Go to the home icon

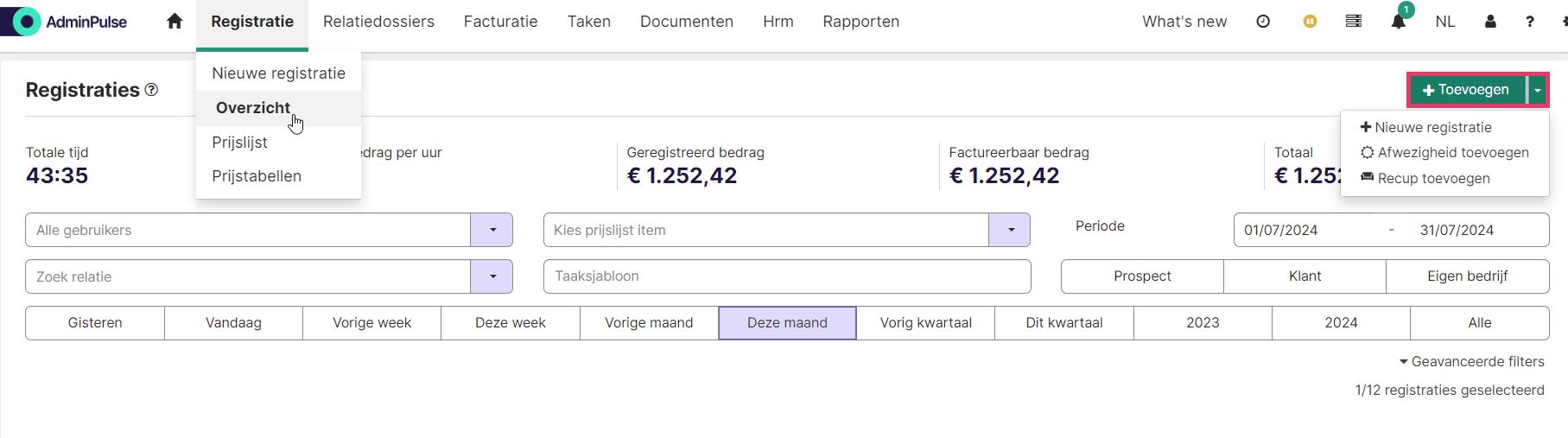[175, 21]
